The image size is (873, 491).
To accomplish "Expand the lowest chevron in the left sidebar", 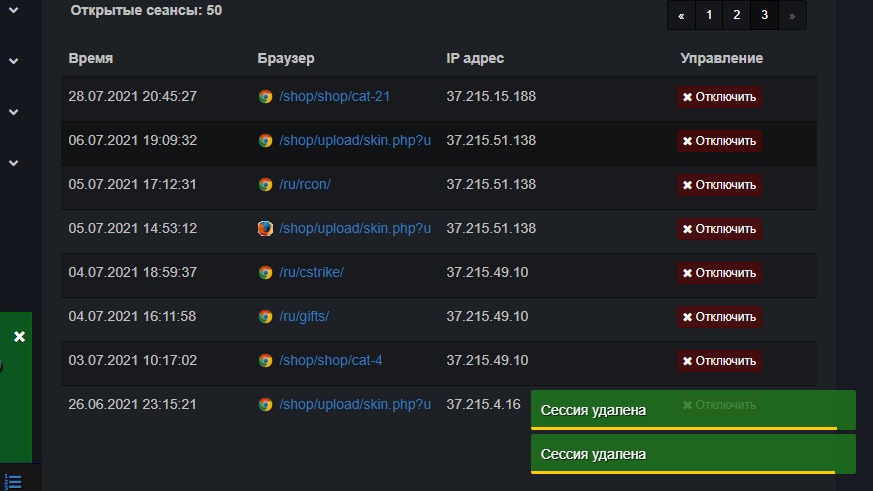I will pos(14,162).
